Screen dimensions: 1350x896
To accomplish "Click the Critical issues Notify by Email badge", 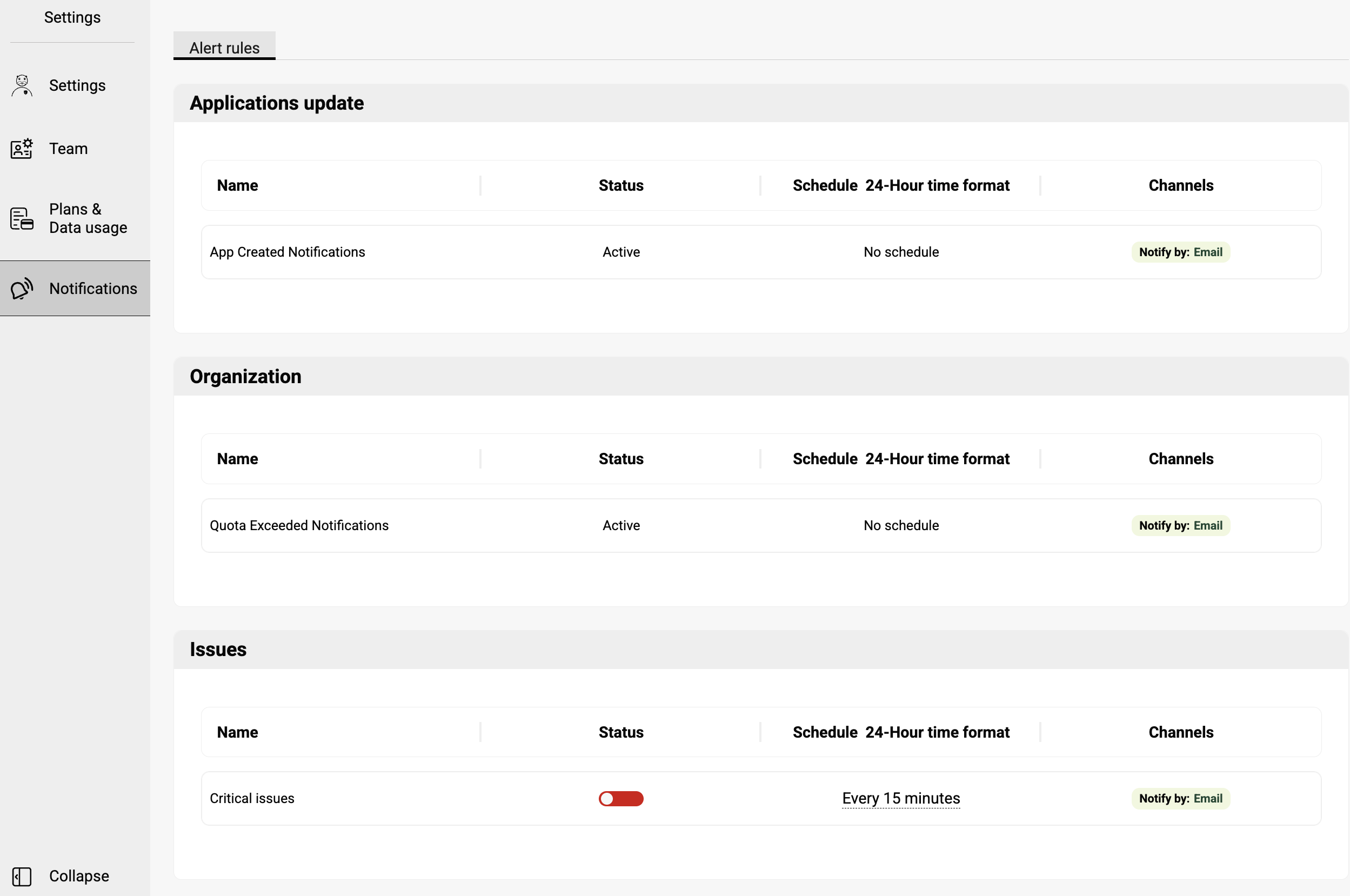I will (1180, 798).
